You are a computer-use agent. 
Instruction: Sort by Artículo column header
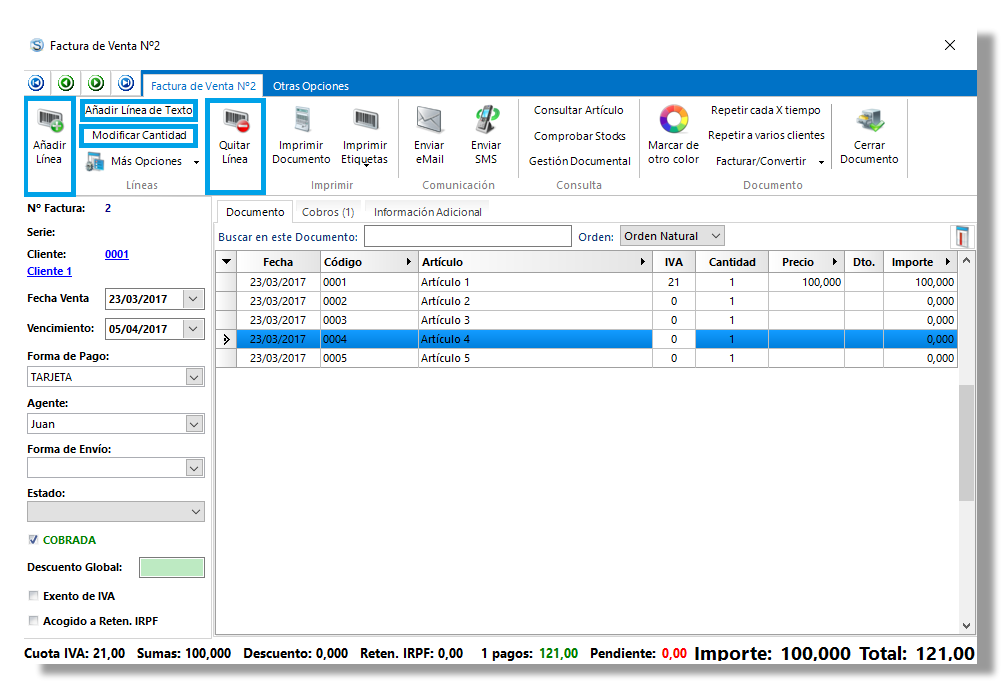535,262
